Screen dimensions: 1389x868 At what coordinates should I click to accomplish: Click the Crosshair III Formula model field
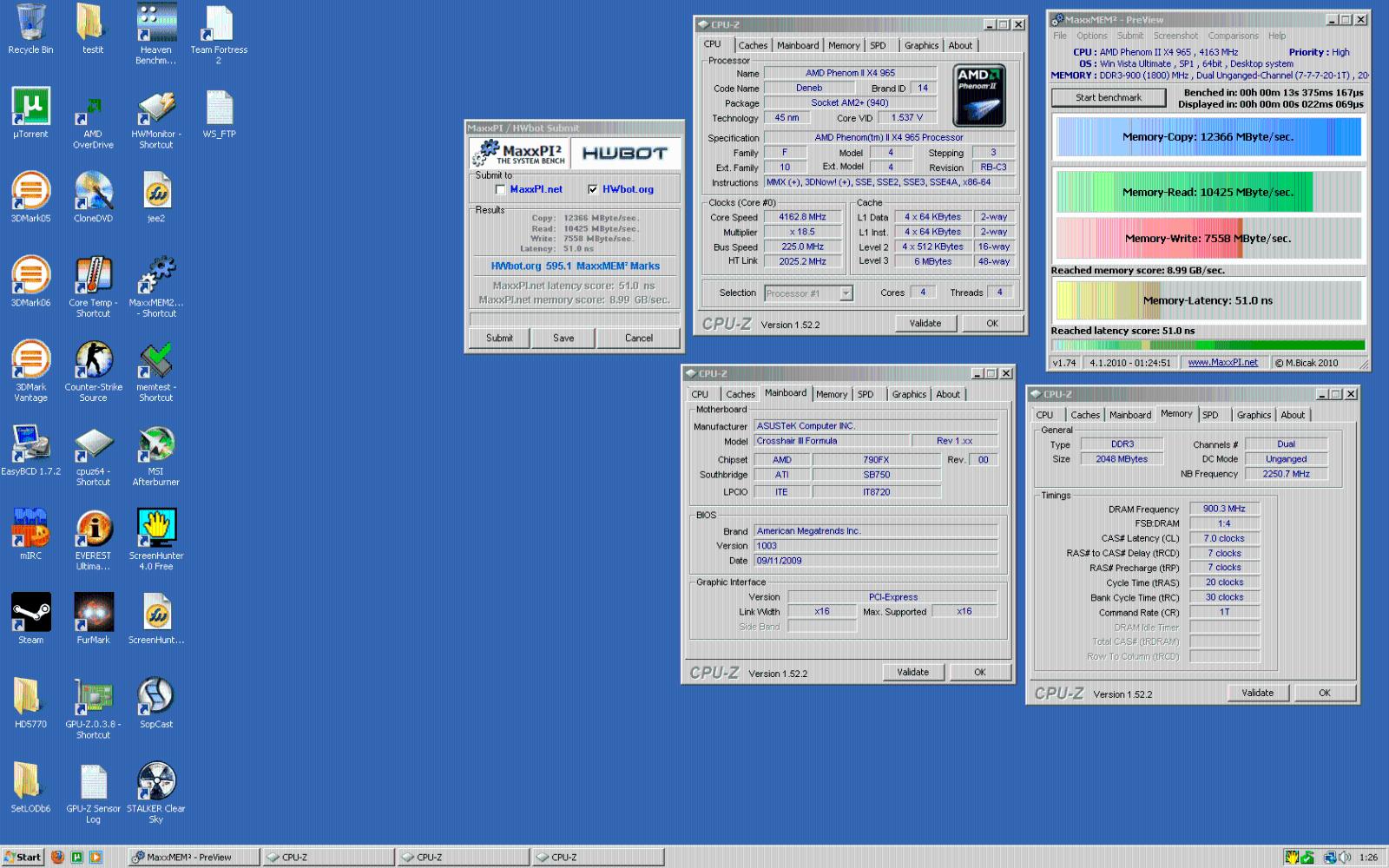click(x=831, y=441)
